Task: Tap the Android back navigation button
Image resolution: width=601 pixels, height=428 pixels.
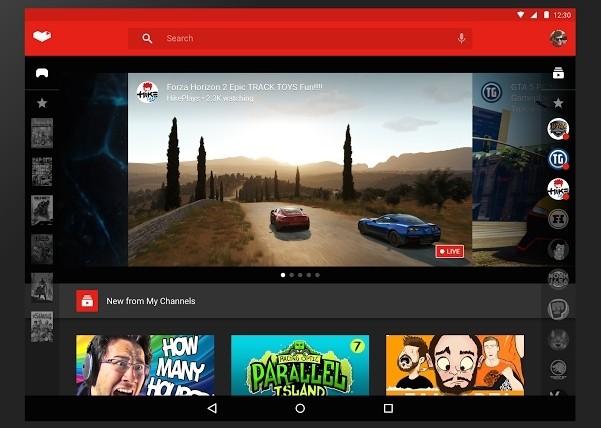Action: [x=212, y=408]
